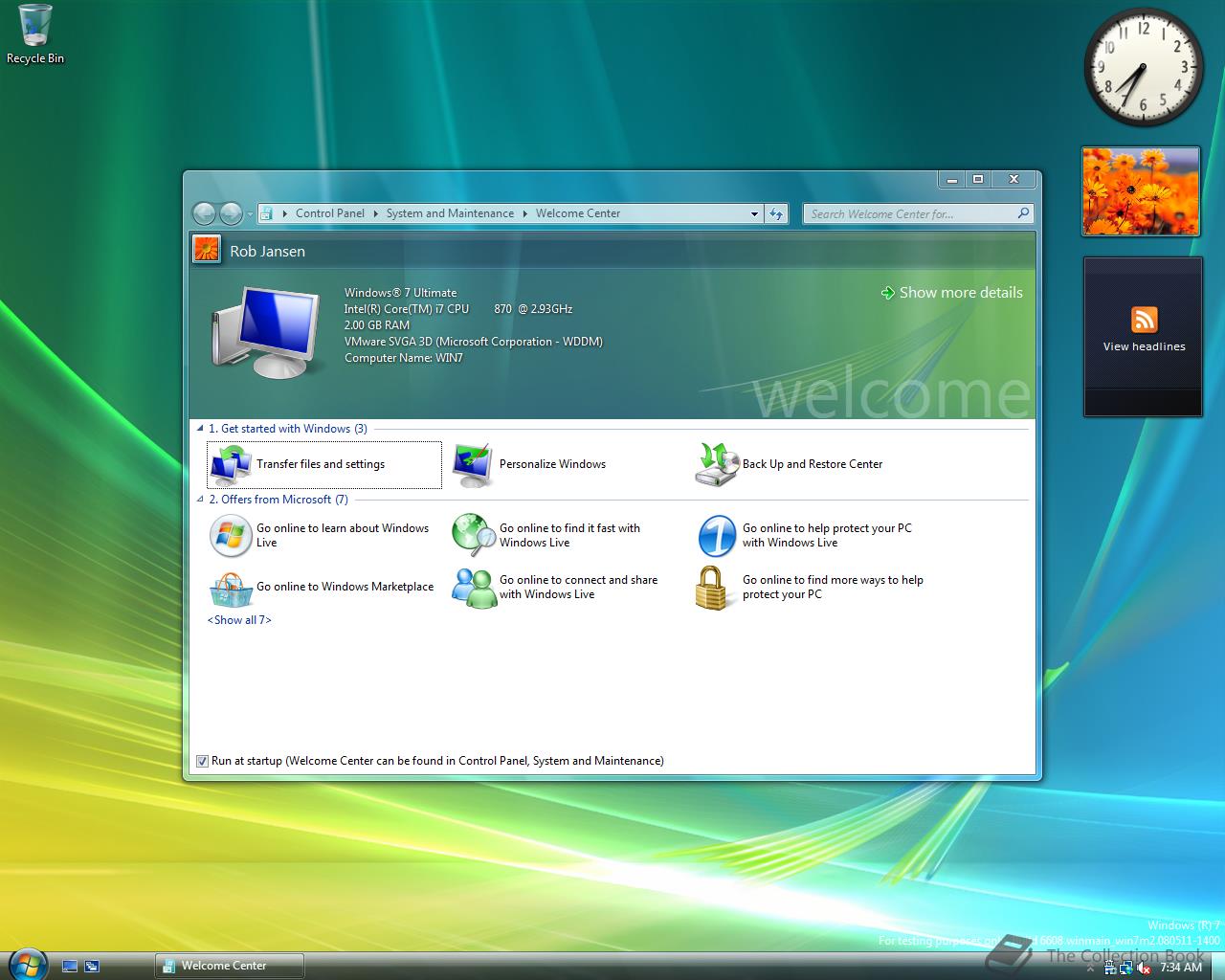Expand the arrow after System and Maintenance
Viewport: 1225px width, 980px height.
[x=524, y=213]
